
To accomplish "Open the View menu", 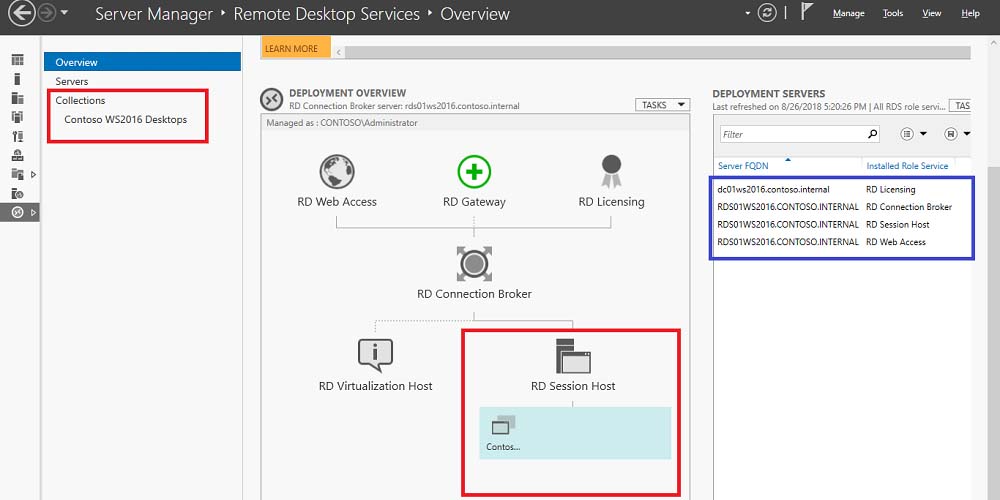I will click(932, 13).
